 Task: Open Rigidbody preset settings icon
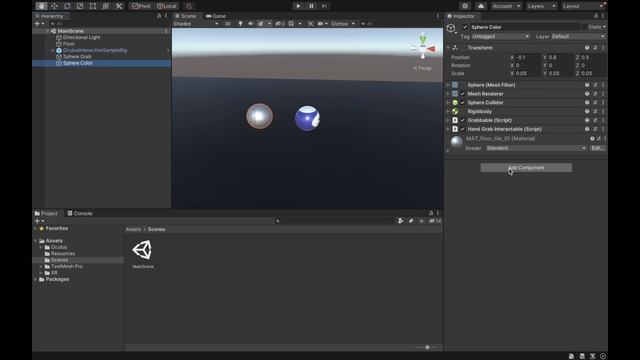pos(595,111)
